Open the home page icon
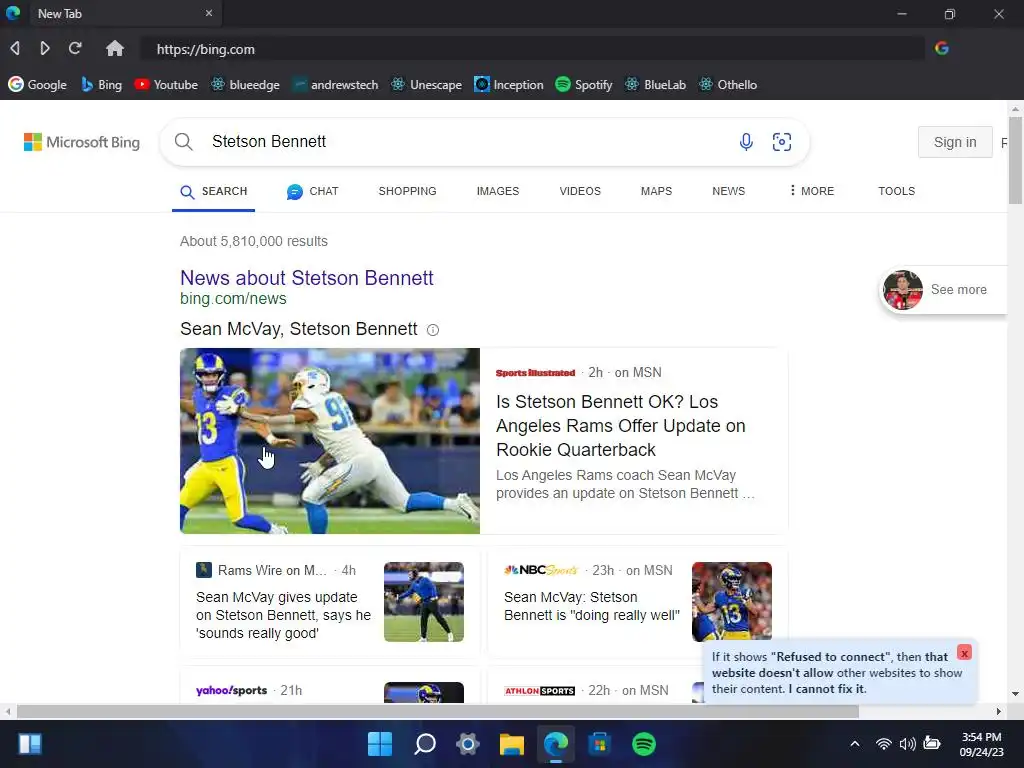This screenshot has height=768, width=1024. (x=115, y=48)
